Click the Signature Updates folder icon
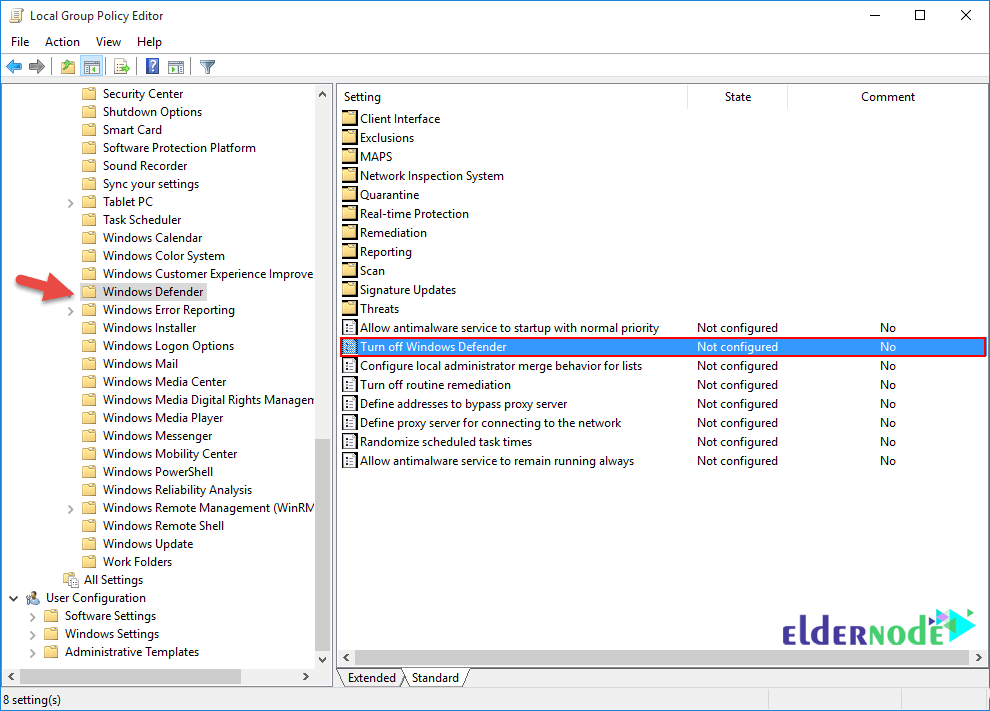 pos(350,289)
